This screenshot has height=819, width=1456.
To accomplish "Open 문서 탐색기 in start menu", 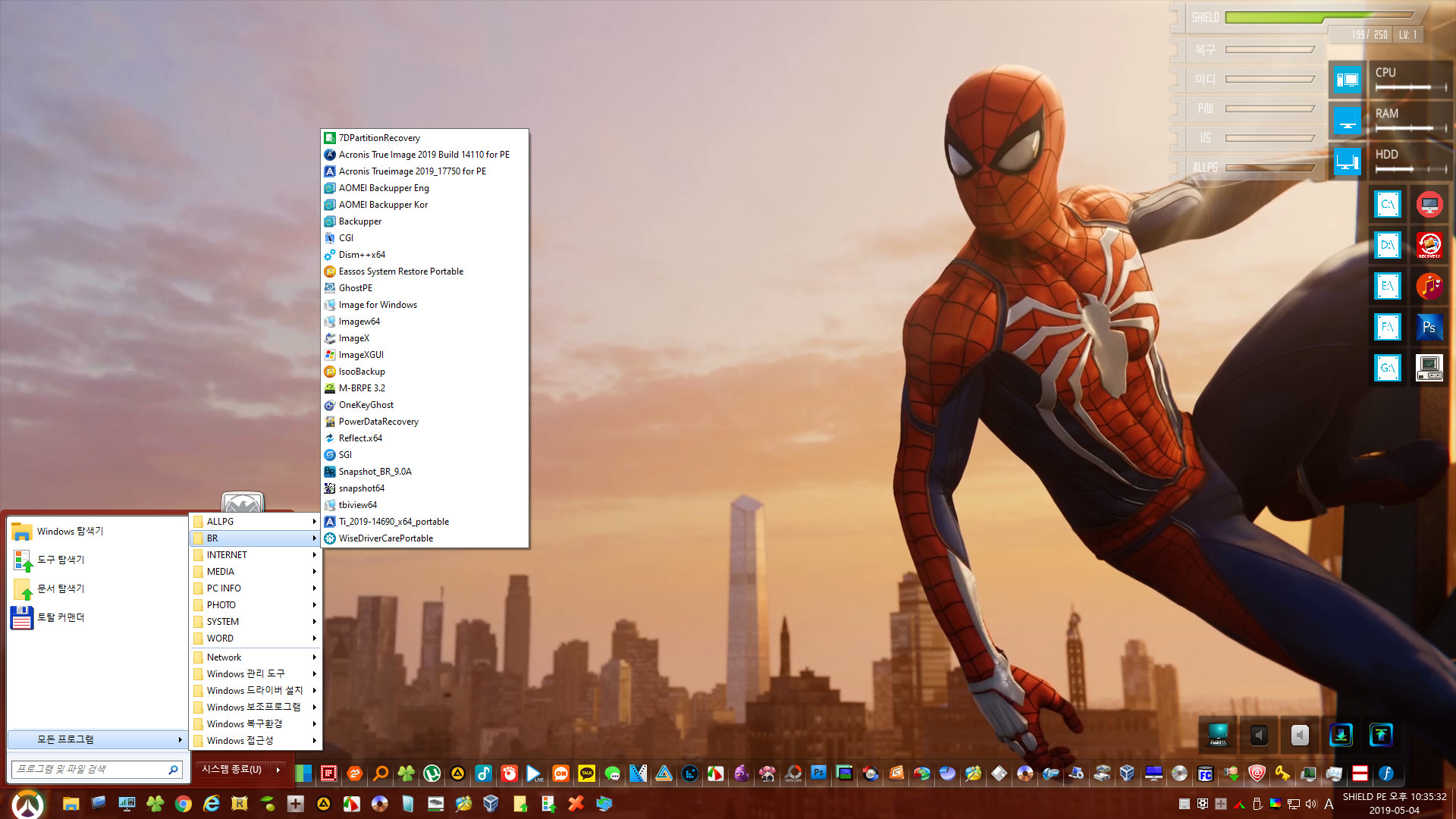I will click(x=97, y=588).
